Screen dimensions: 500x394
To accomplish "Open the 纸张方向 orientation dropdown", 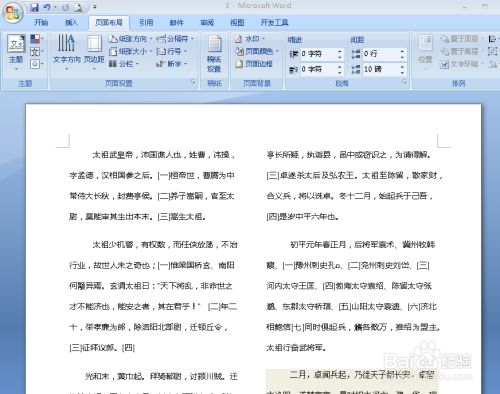I will click(x=130, y=39).
